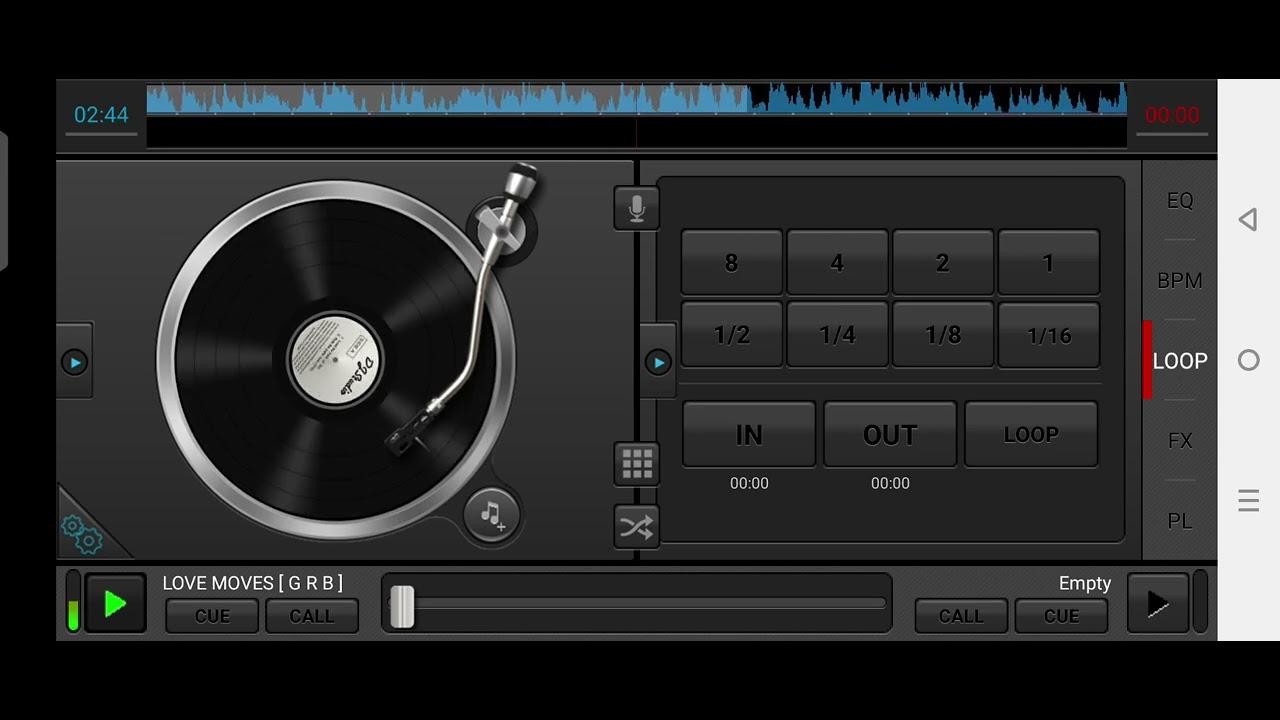Expand the right deck side arrow
Viewport: 1280px width, 720px height.
657,362
